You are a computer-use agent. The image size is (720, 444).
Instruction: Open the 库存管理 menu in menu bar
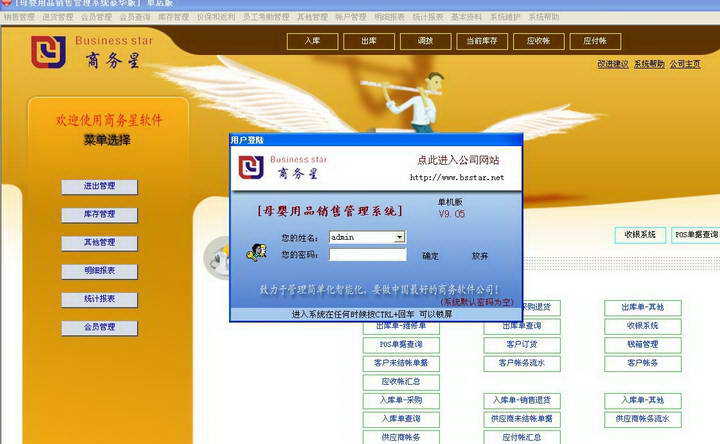pyautogui.click(x=173, y=17)
